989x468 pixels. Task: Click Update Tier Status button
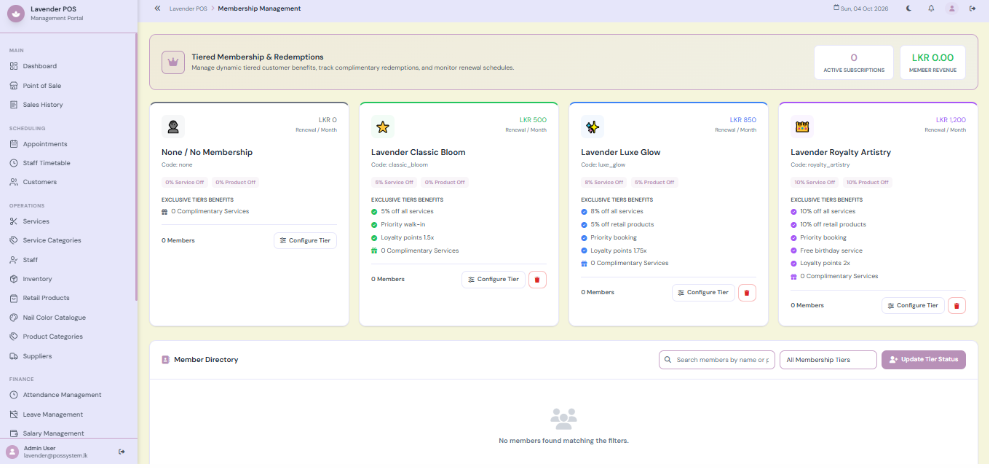click(x=923, y=360)
